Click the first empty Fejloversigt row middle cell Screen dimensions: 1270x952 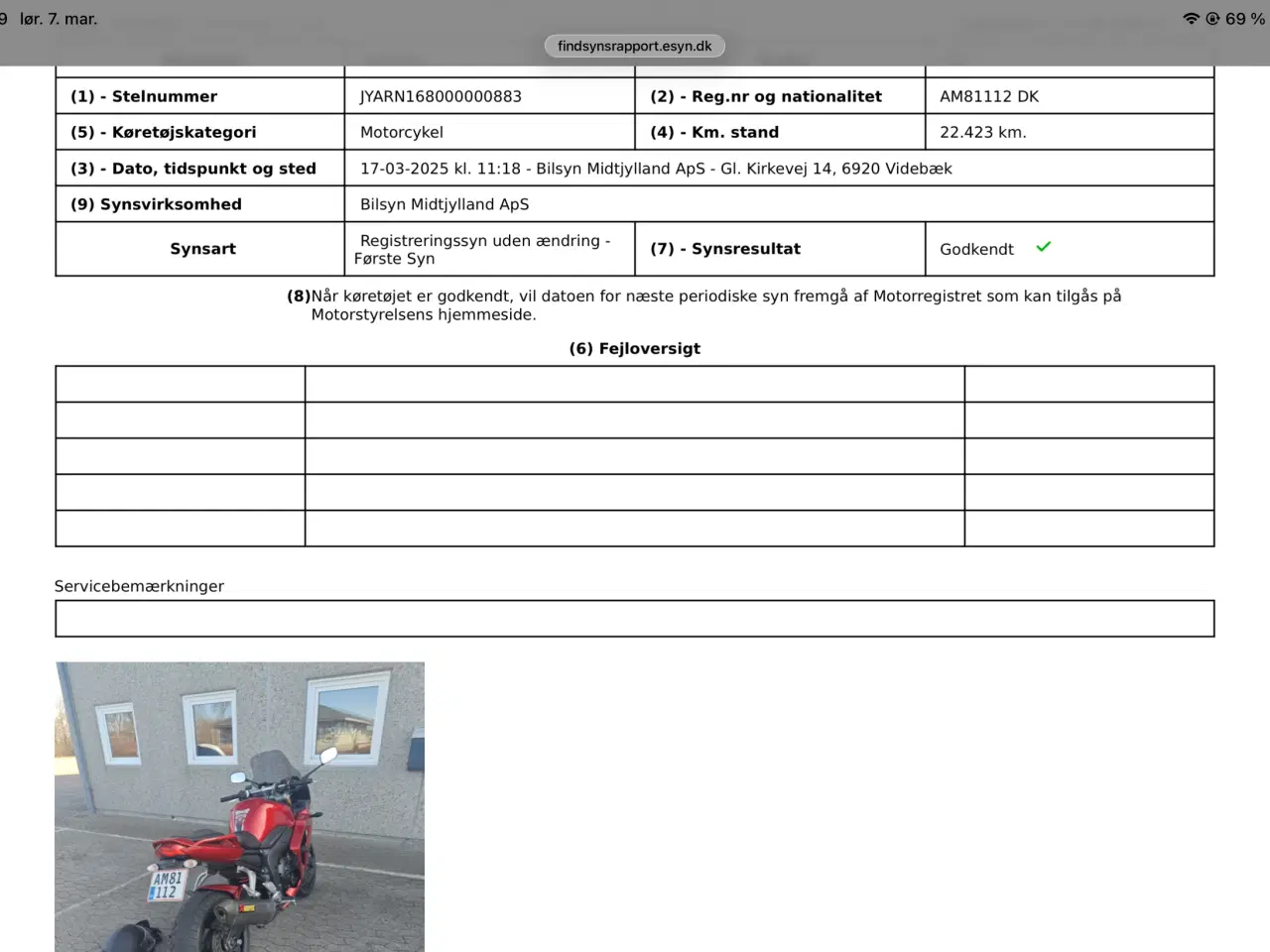[x=634, y=384]
